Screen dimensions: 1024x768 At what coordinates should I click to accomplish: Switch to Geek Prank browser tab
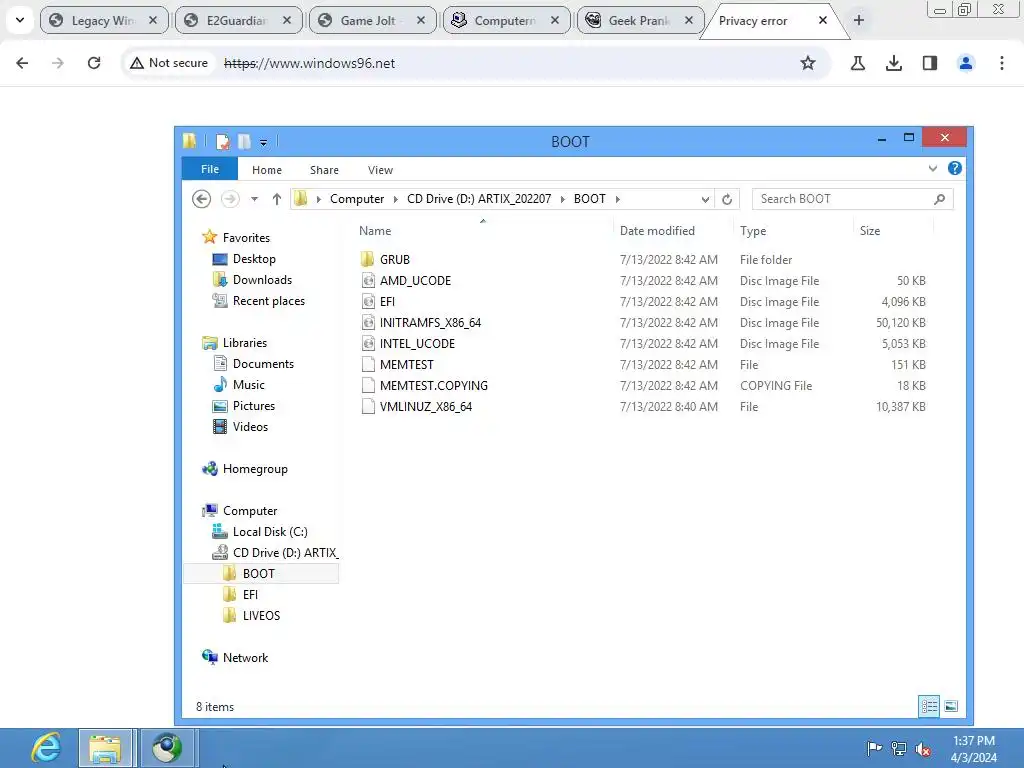tap(640, 20)
